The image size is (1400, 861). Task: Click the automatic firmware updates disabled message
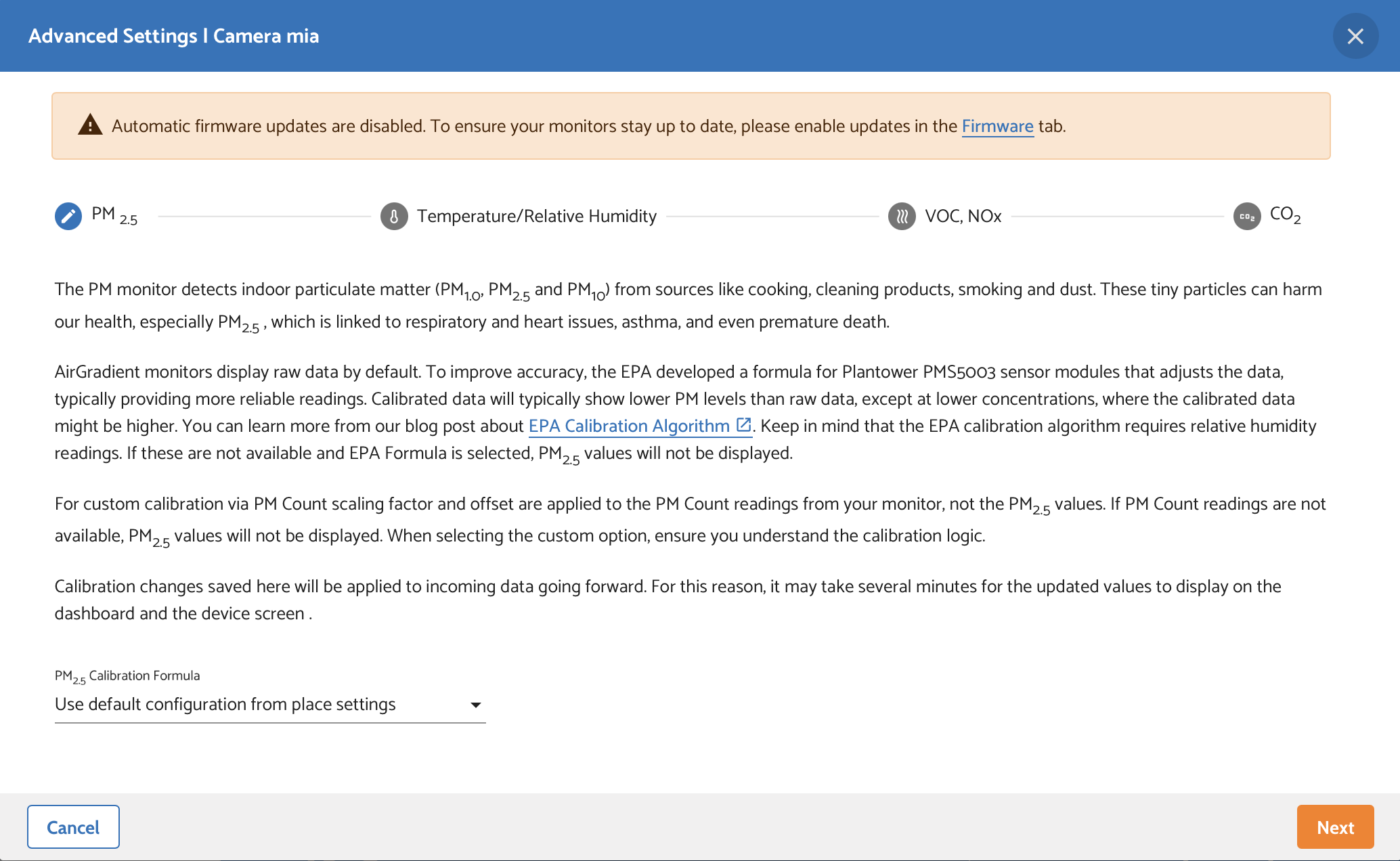(x=535, y=127)
